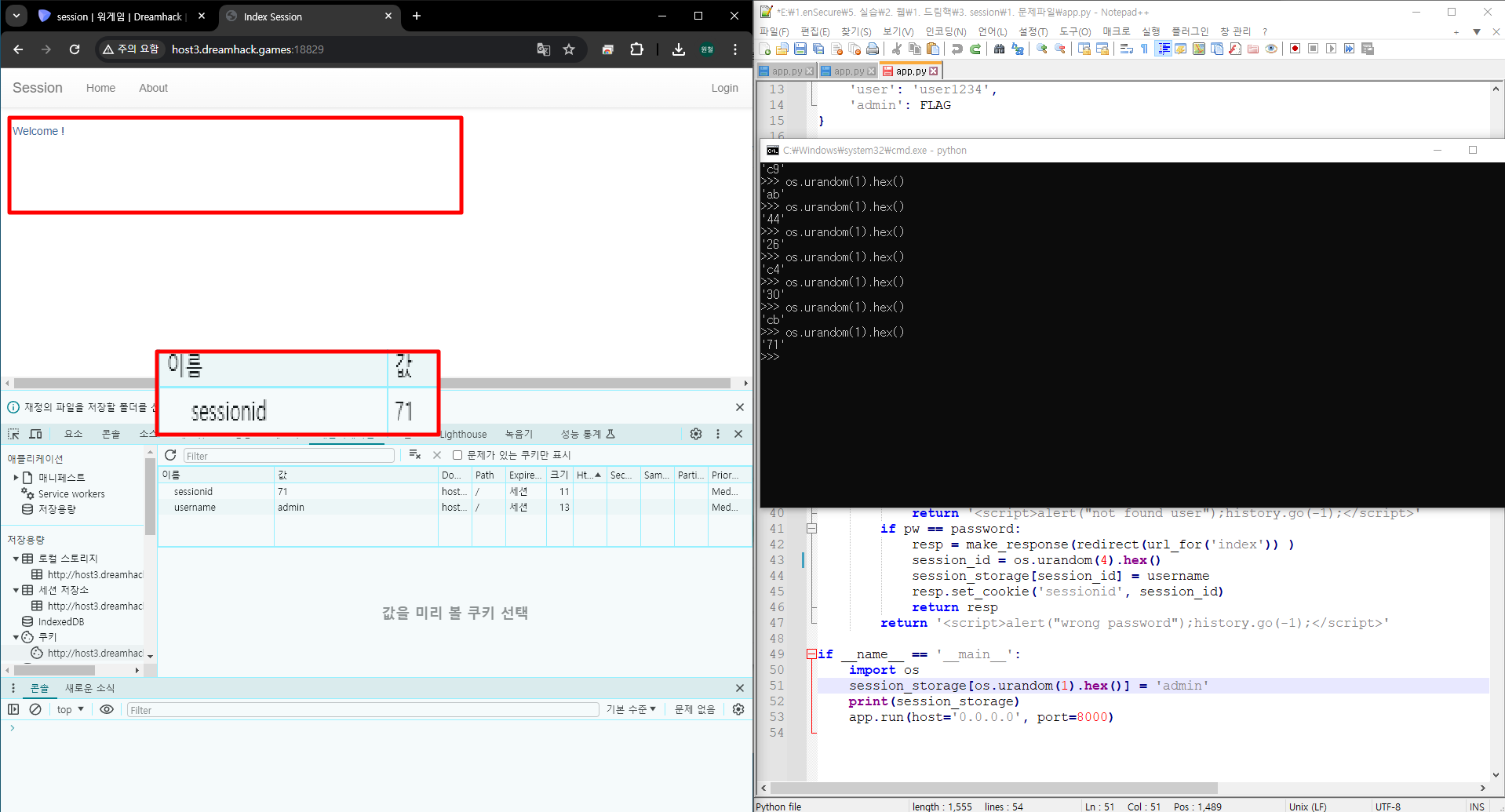Image resolution: width=1505 pixels, height=812 pixels.
Task: Open a new Chrome tab
Action: click(x=417, y=16)
